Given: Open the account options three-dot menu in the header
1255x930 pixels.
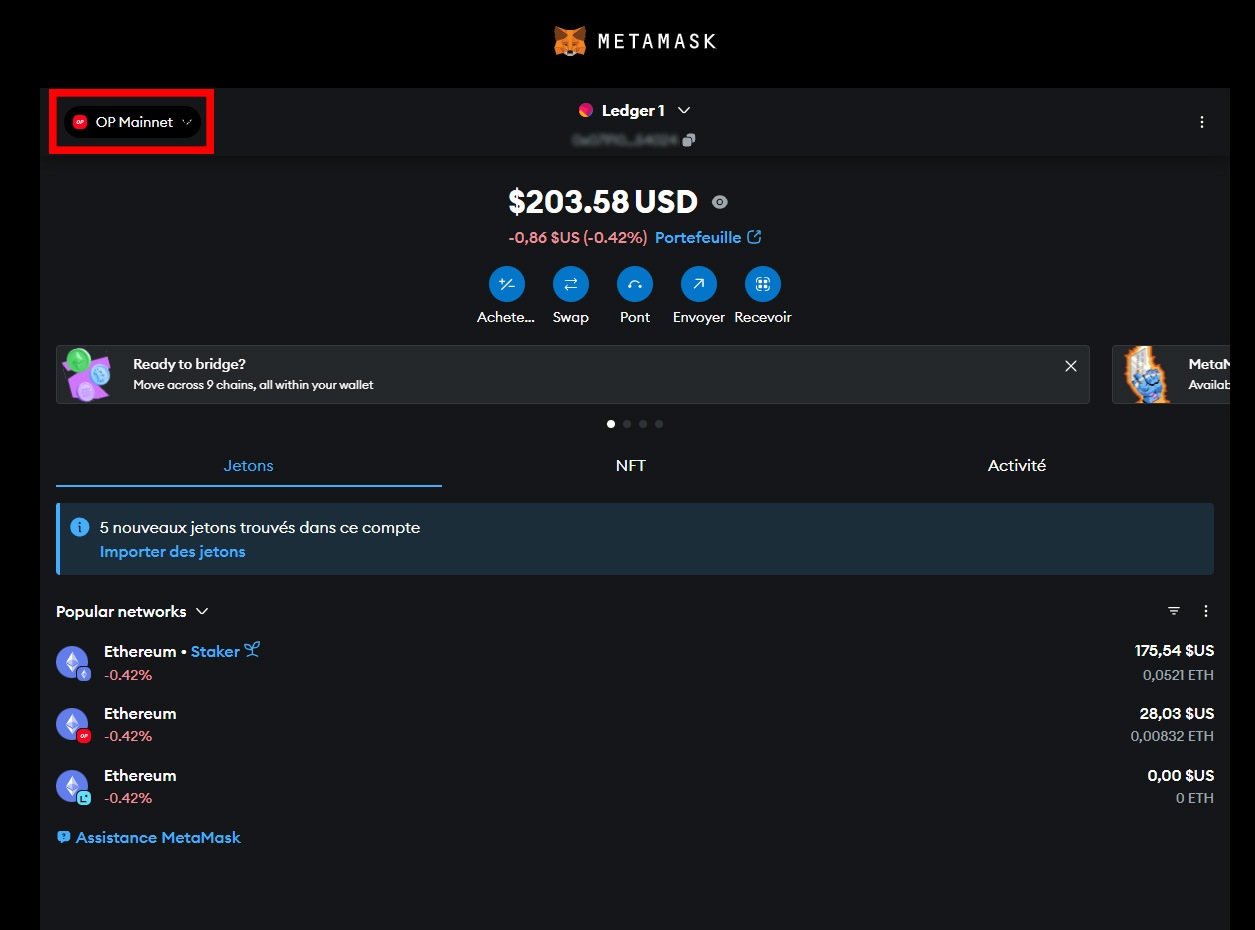Looking at the screenshot, I should click(x=1202, y=122).
